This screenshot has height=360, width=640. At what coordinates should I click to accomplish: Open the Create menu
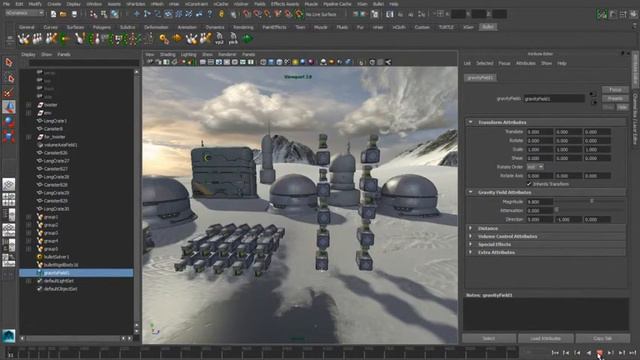point(54,4)
